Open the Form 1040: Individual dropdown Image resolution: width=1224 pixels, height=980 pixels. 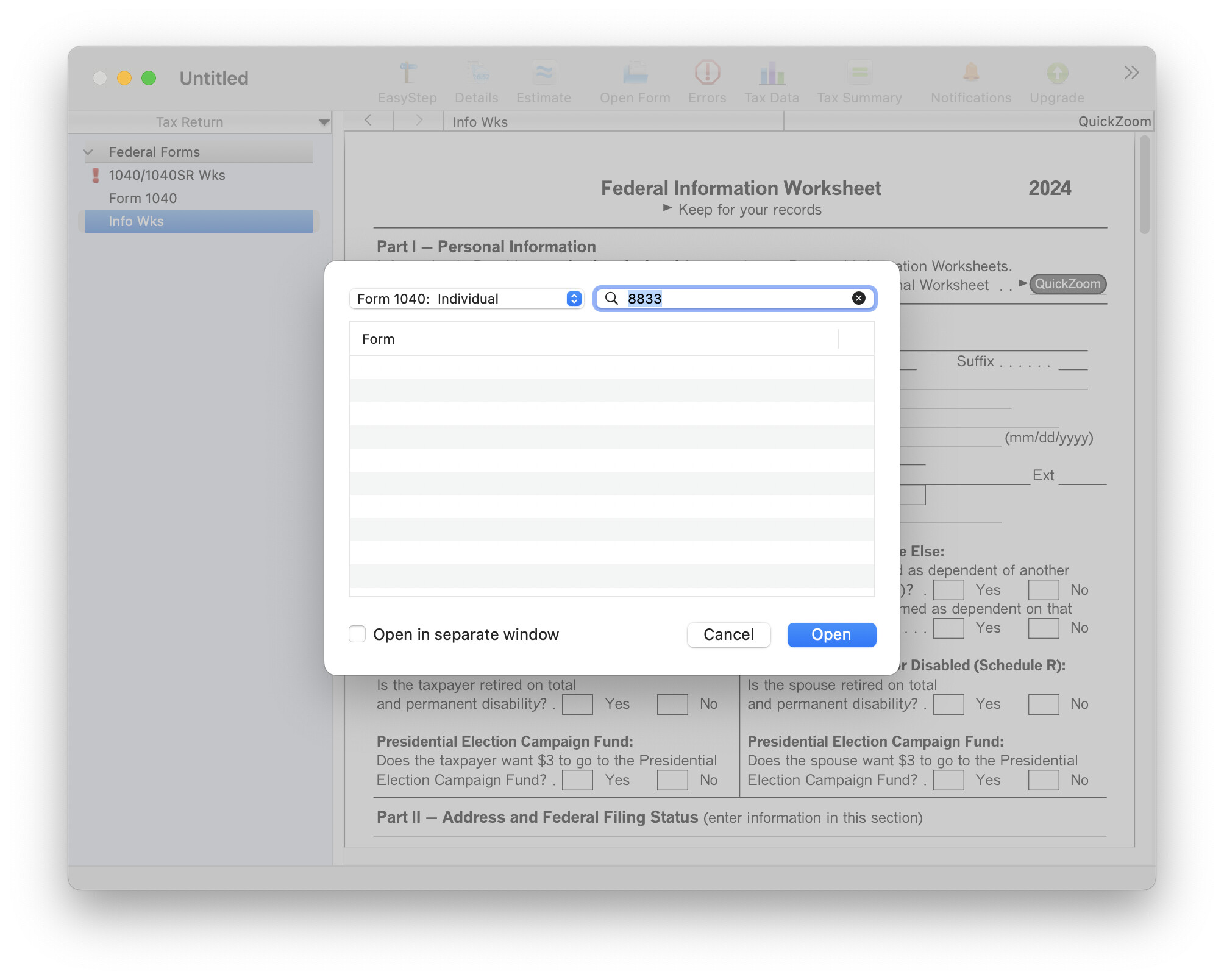[x=466, y=299]
